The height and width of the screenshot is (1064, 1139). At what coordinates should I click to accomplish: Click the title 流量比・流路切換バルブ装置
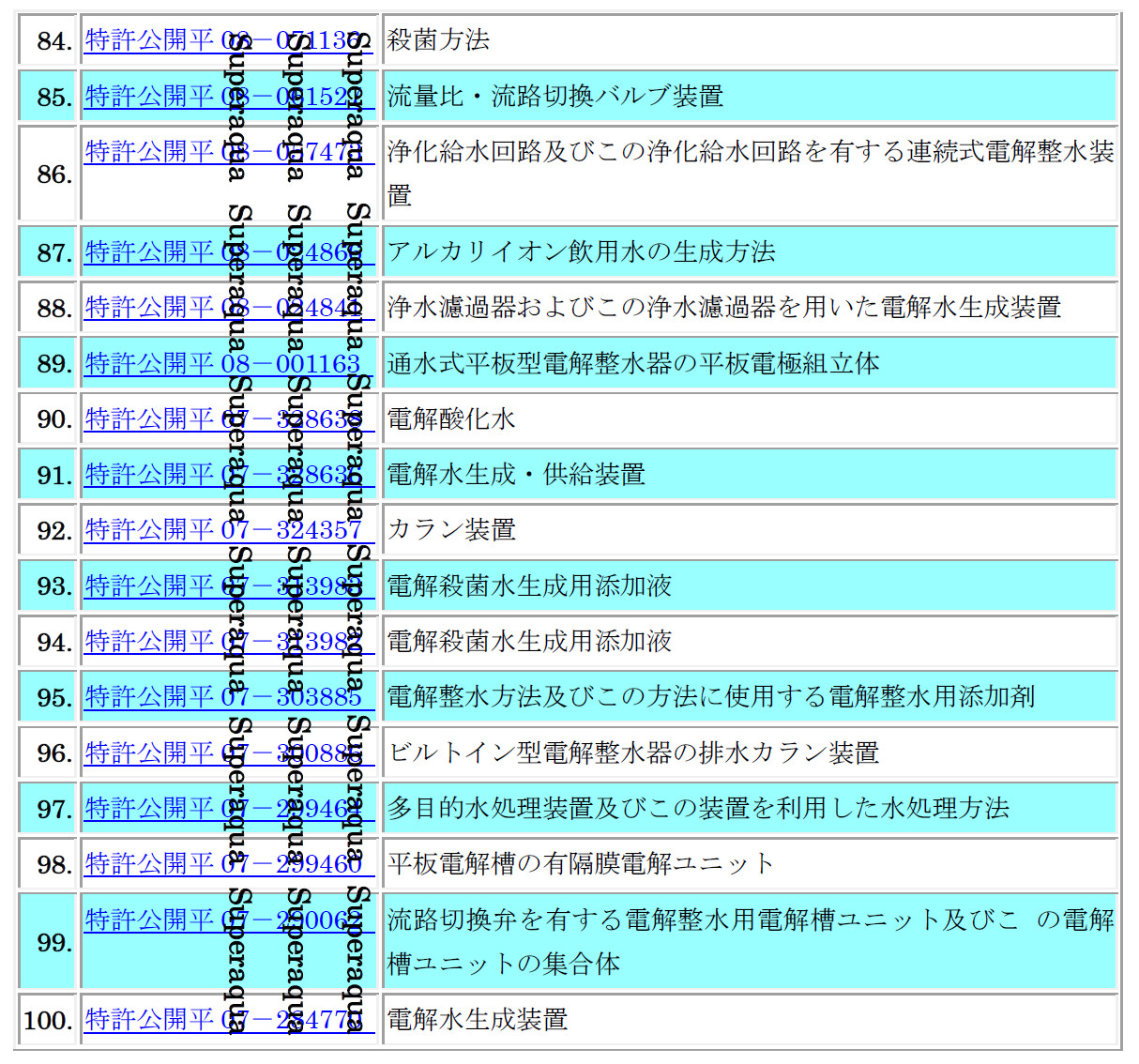point(555,96)
